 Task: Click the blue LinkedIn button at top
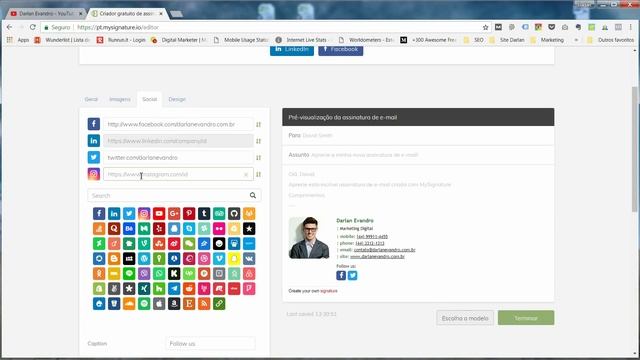coord(292,50)
